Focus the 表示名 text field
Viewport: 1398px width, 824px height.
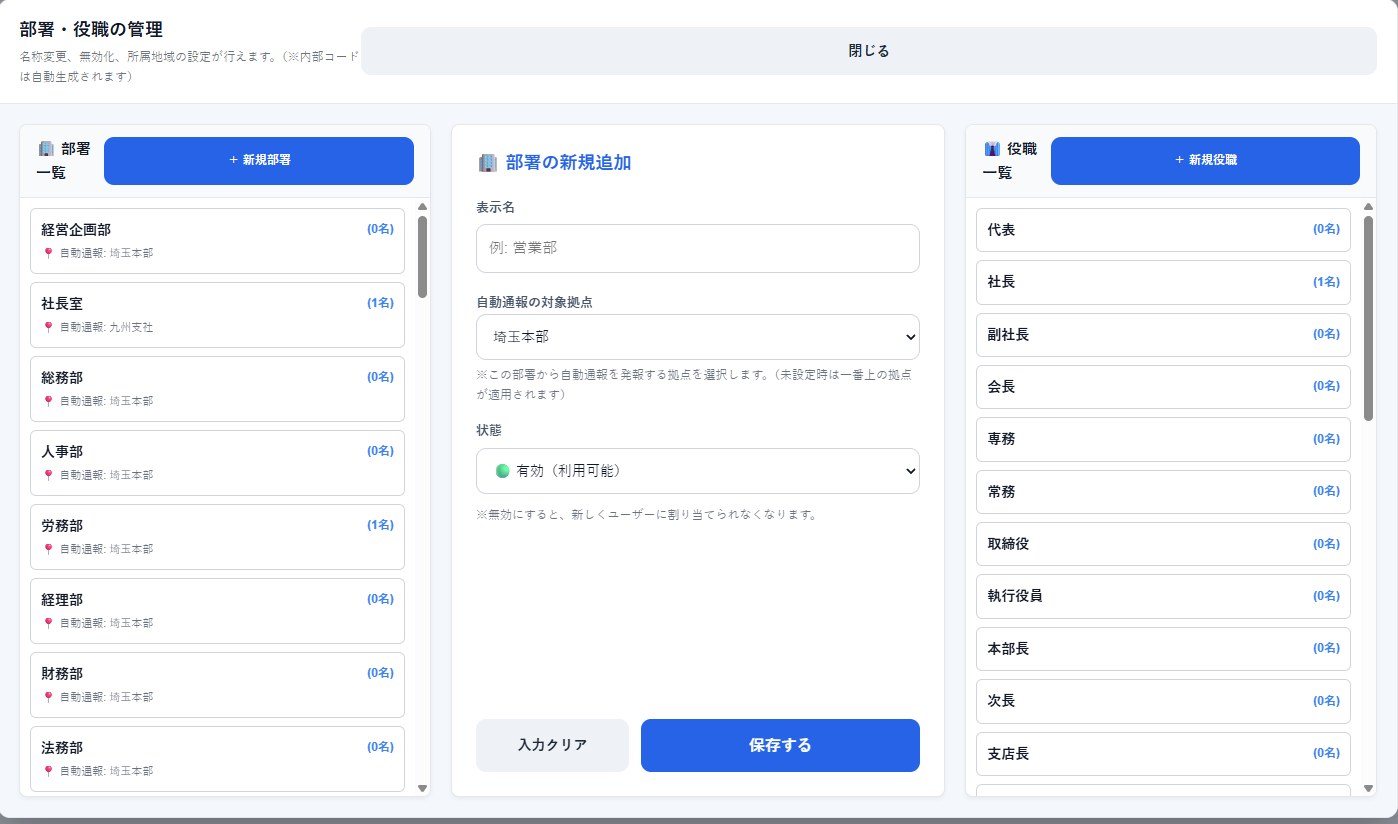tap(698, 248)
